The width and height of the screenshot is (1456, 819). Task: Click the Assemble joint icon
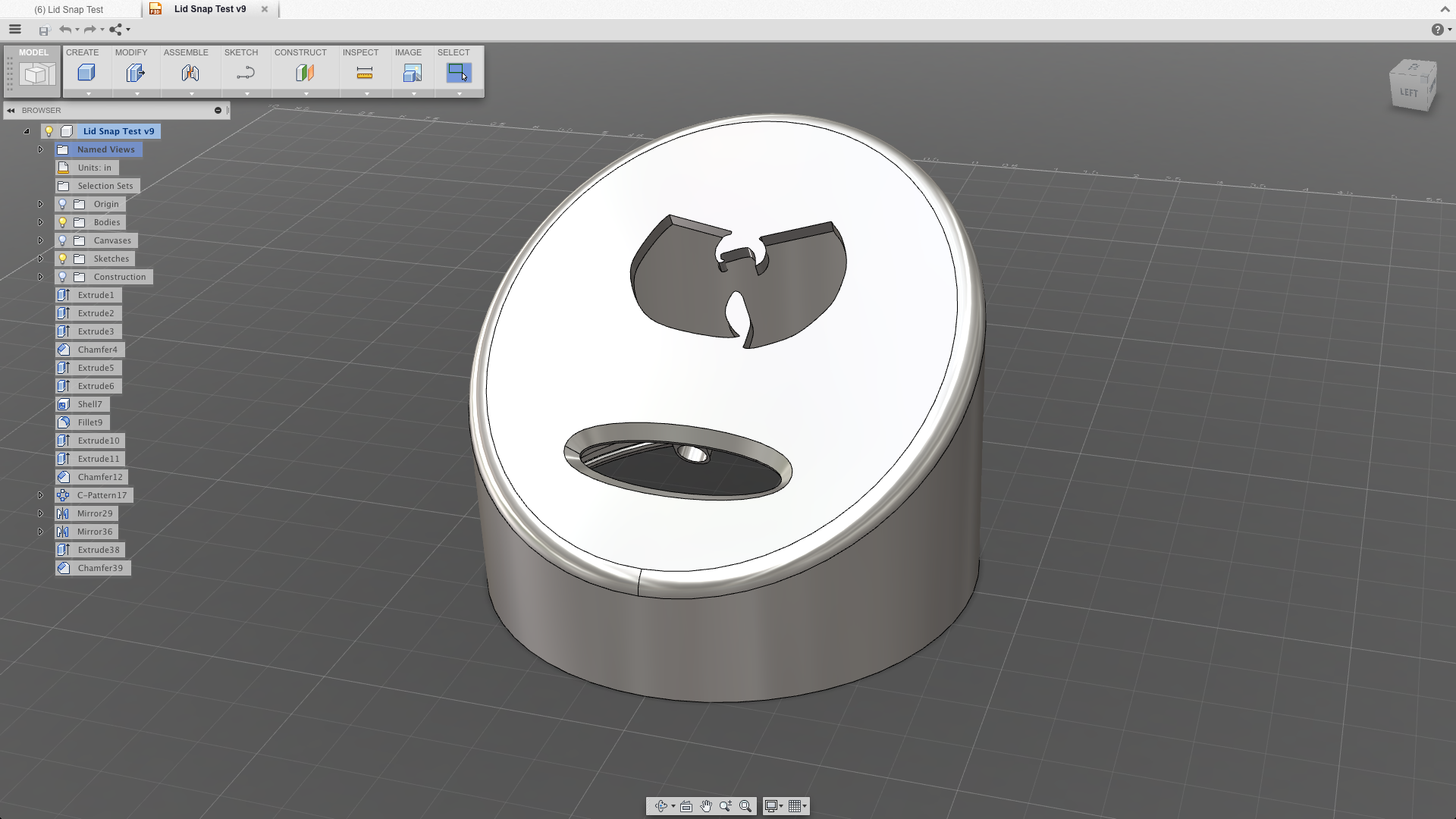(190, 73)
